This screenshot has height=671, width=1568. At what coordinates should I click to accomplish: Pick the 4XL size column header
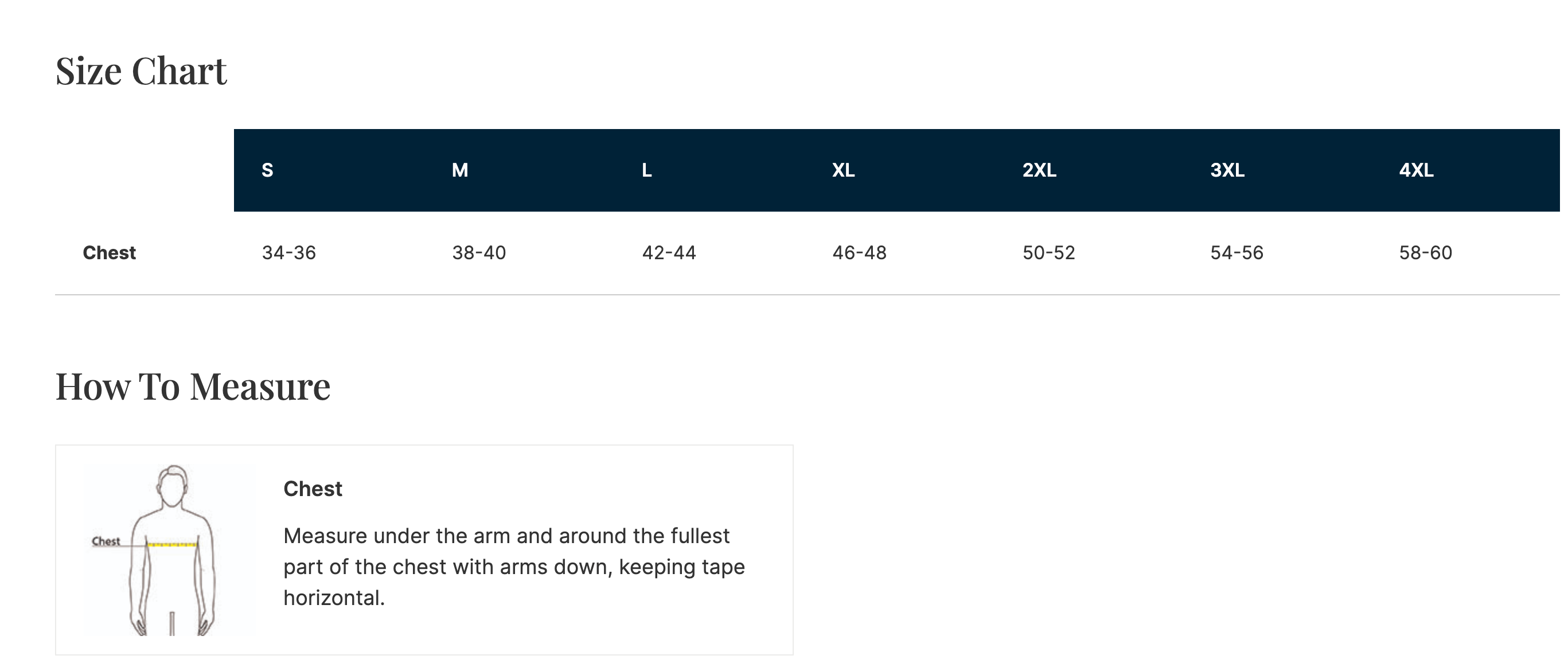(x=1416, y=170)
